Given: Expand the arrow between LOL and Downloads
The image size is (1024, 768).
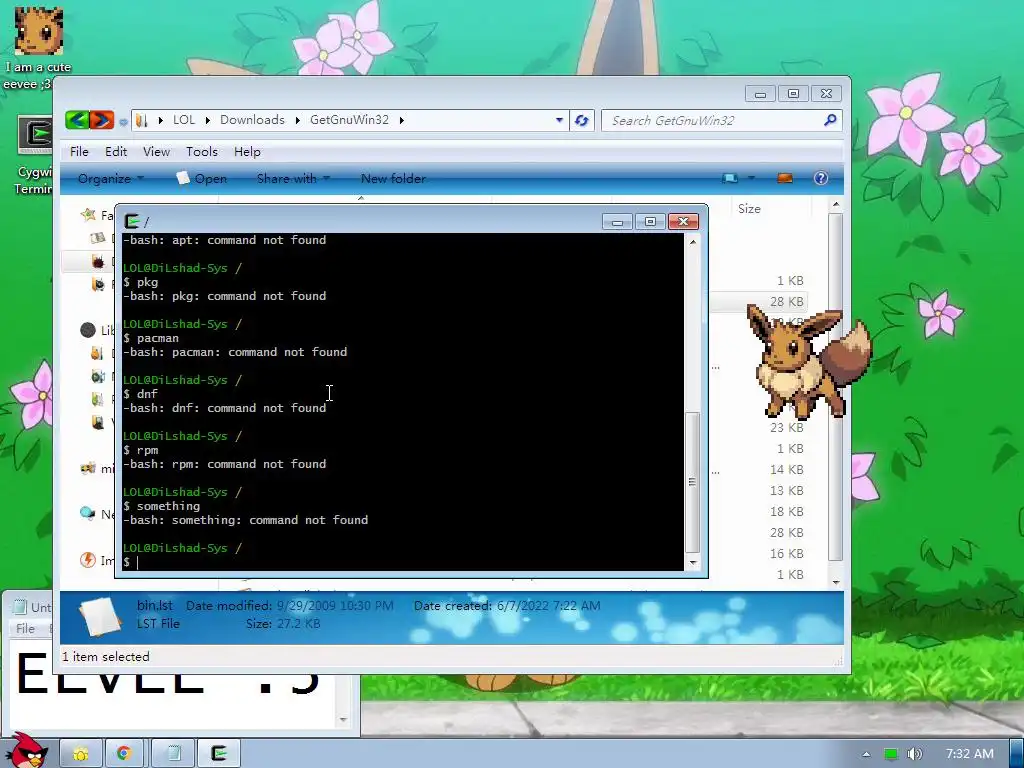Looking at the screenshot, I should (x=208, y=120).
